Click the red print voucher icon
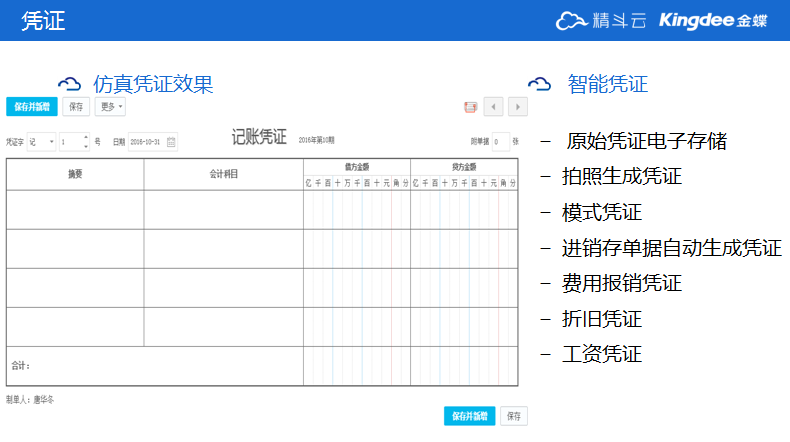This screenshot has width=790, height=442. pyautogui.click(x=470, y=107)
